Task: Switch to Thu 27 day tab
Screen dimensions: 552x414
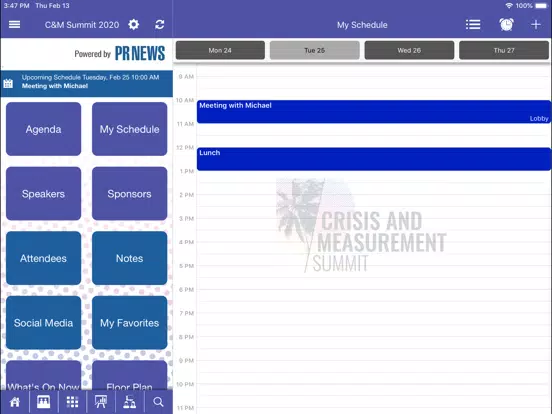Action: 504,50
